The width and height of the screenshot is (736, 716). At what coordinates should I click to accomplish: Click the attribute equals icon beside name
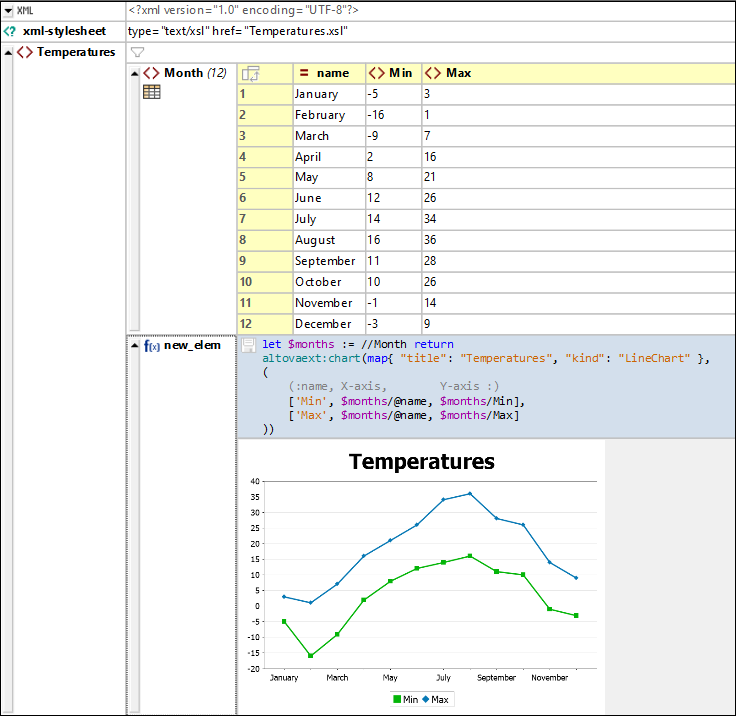click(x=304, y=73)
